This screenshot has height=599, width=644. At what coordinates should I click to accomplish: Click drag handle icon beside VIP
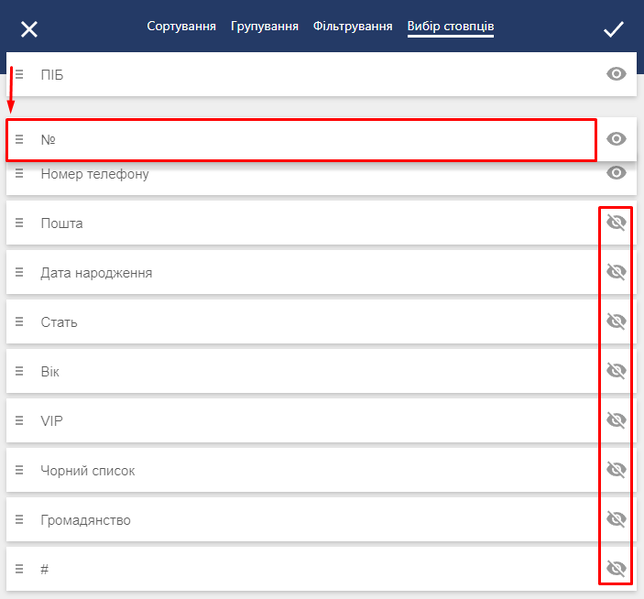(x=19, y=421)
